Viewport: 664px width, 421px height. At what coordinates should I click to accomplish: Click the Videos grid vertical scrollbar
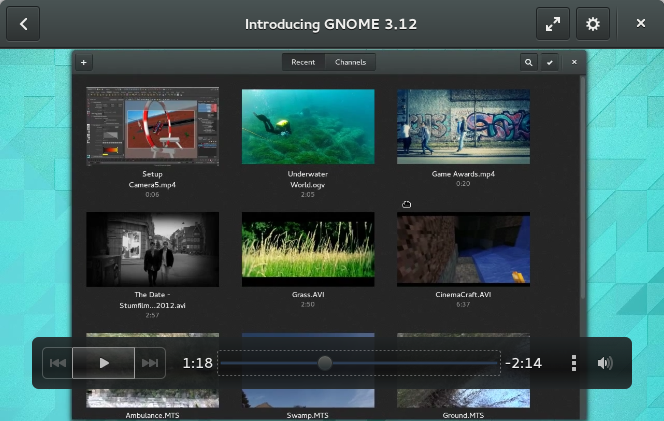(x=583, y=188)
